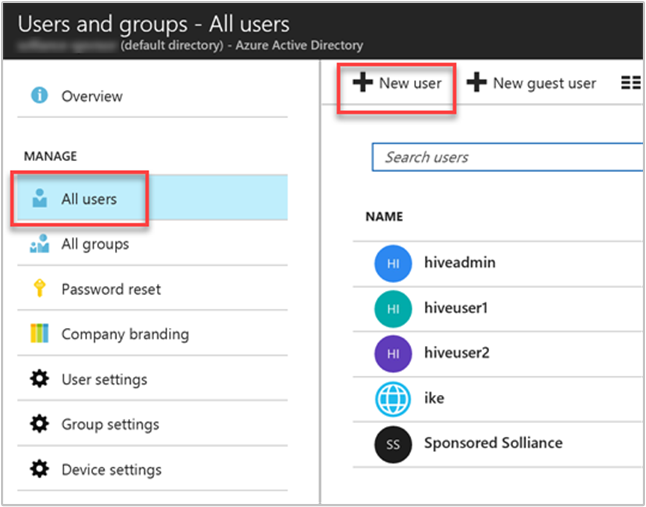The width and height of the screenshot is (646, 507).
Task: Add a New guest user
Action: (531, 83)
